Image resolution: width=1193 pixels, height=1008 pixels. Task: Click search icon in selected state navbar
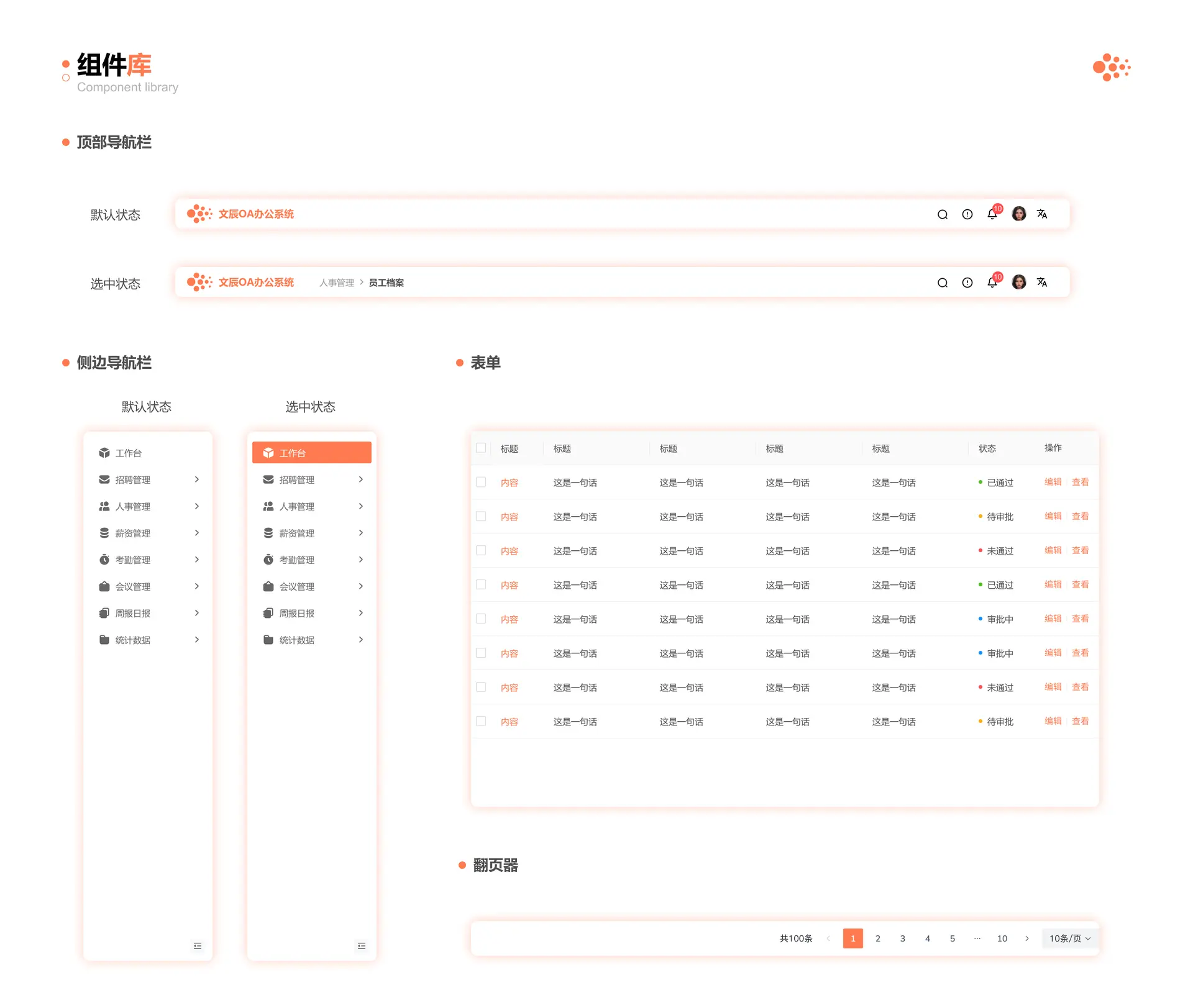pyautogui.click(x=942, y=283)
